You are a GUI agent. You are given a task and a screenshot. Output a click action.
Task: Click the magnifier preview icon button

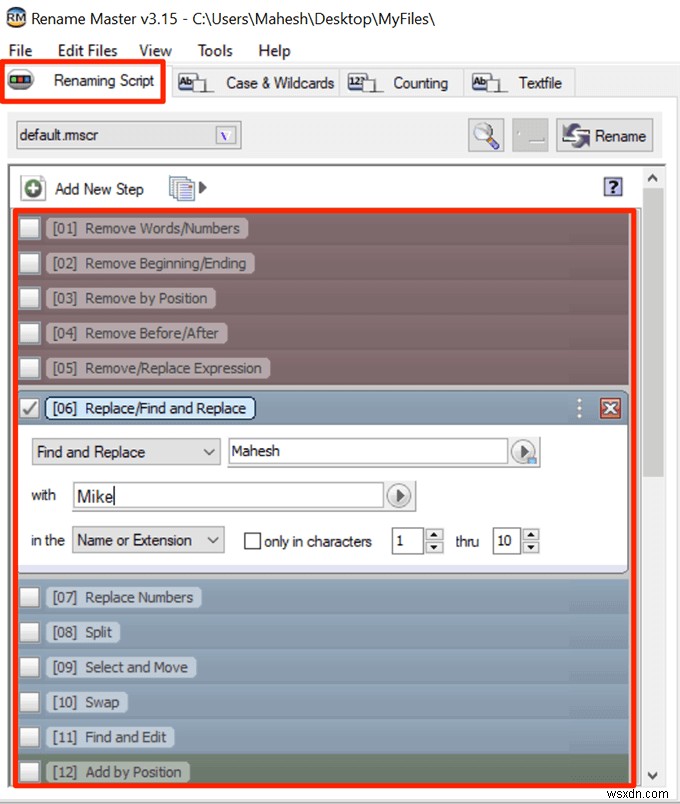(486, 135)
